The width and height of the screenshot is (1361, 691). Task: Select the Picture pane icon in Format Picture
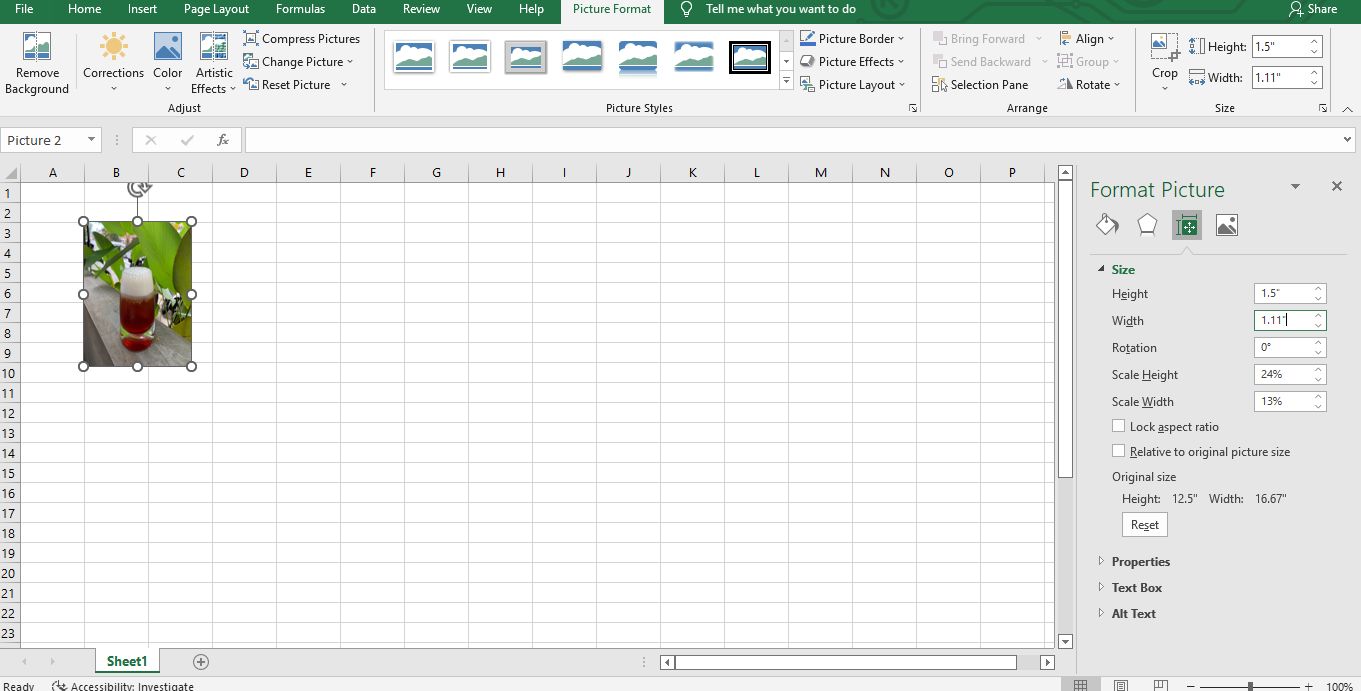(1227, 224)
